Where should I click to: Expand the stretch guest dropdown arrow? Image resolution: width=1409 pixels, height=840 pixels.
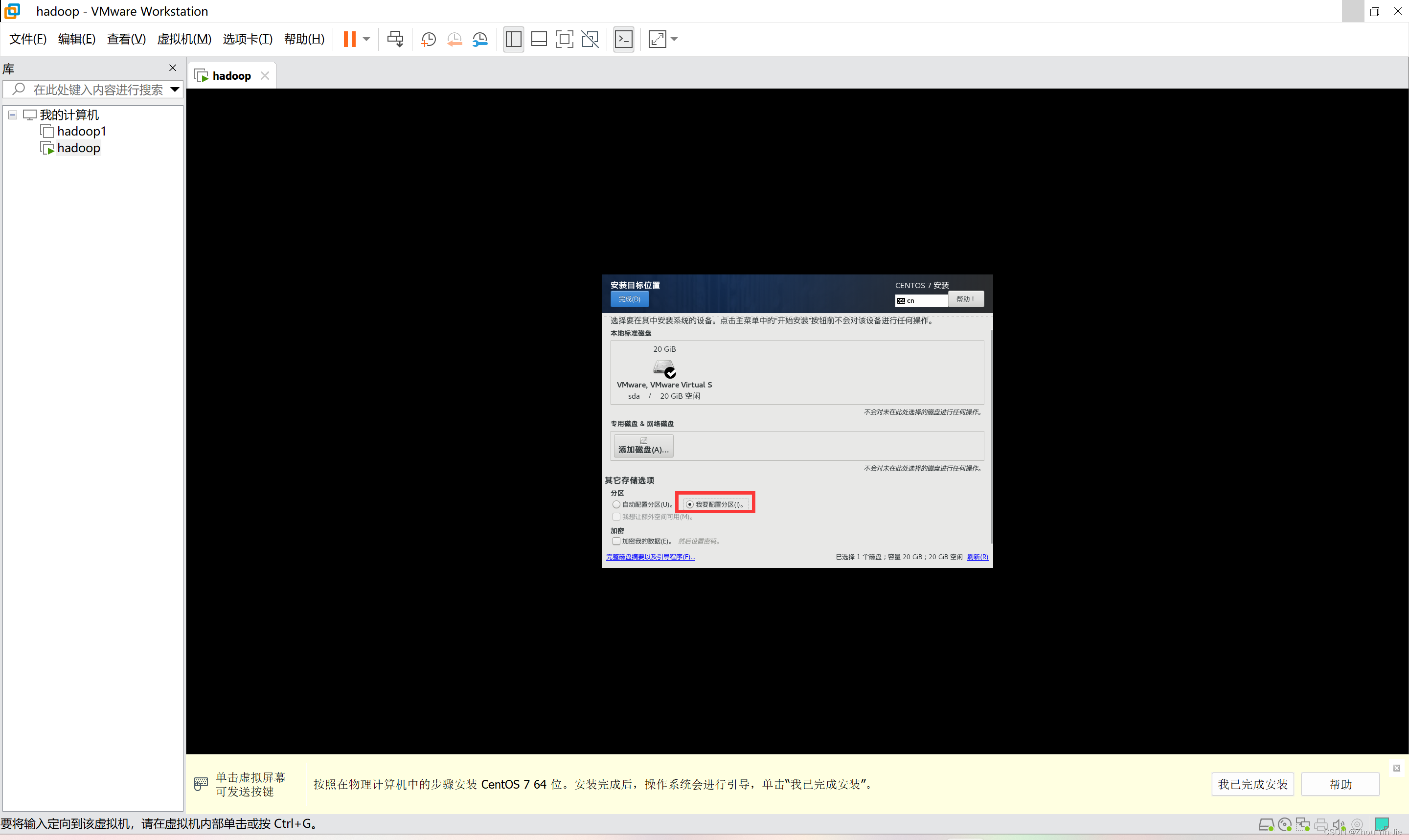675,39
